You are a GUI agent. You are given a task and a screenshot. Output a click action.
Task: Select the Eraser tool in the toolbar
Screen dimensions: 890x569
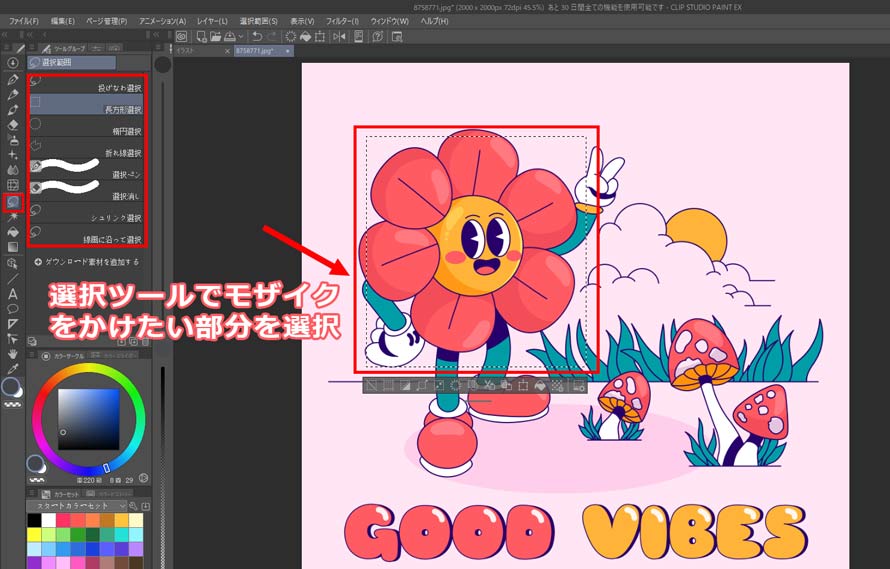coord(12,125)
